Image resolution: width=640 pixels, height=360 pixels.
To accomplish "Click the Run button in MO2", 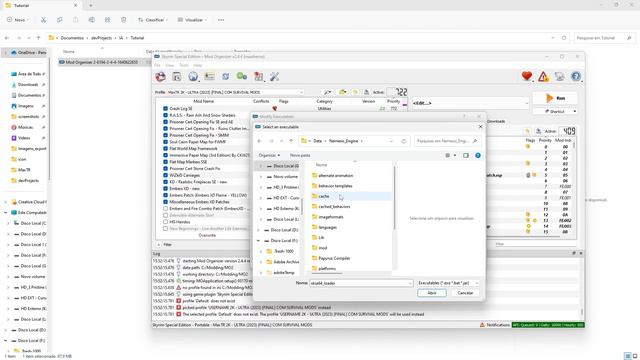I will tap(555, 98).
